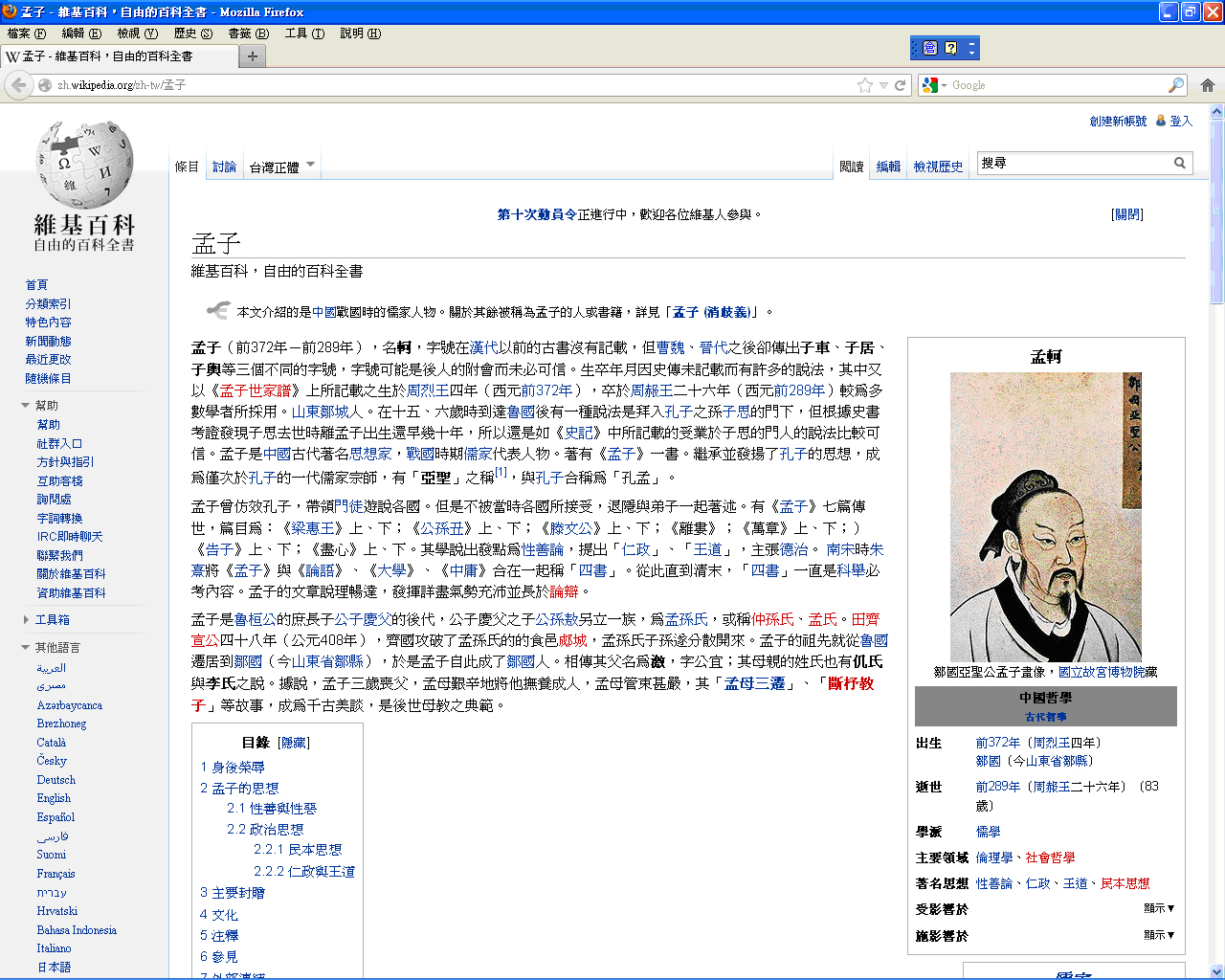Click the Mencius portrait image
Screen dimensions: 1225x980
(1046, 517)
